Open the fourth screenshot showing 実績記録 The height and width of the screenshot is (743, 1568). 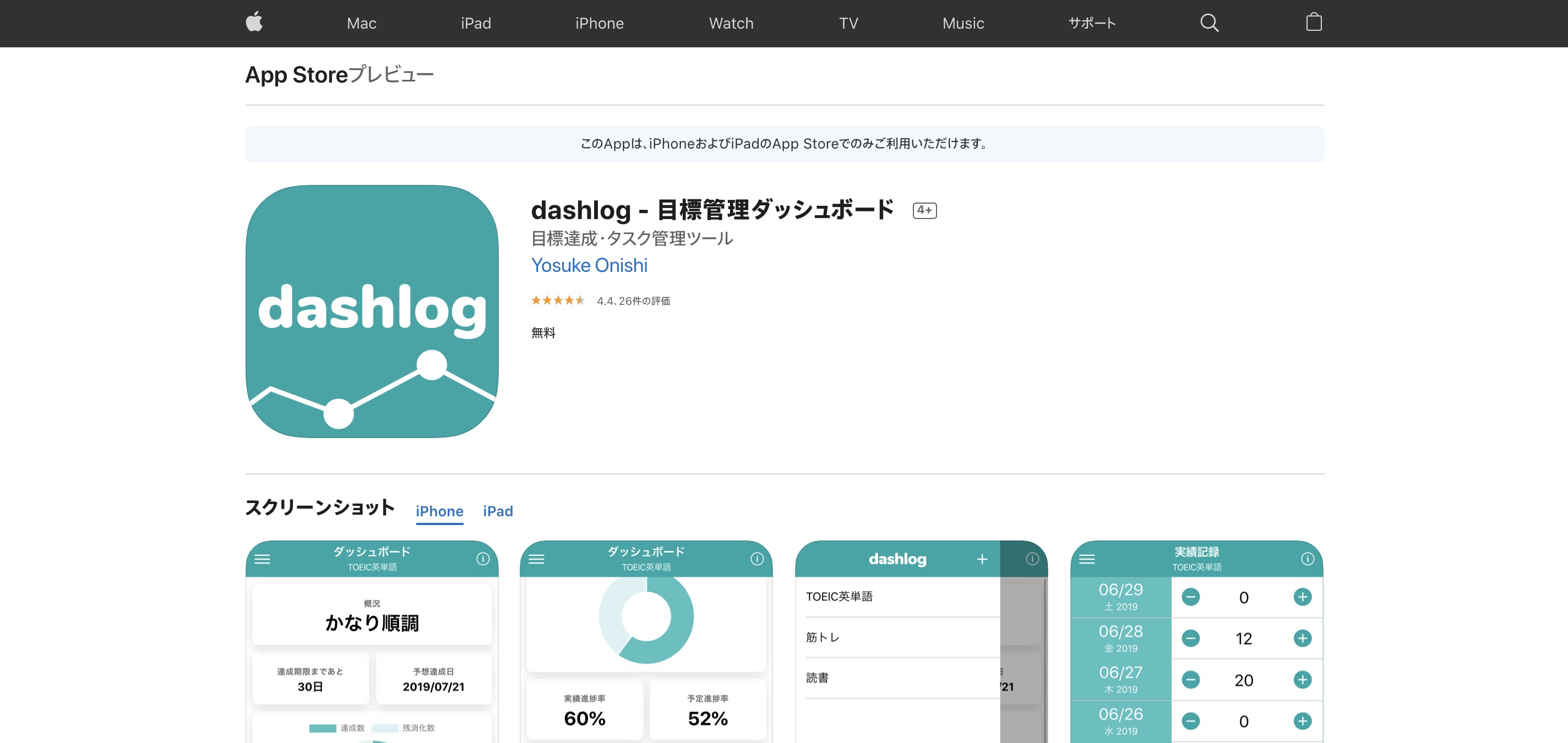(1196, 641)
